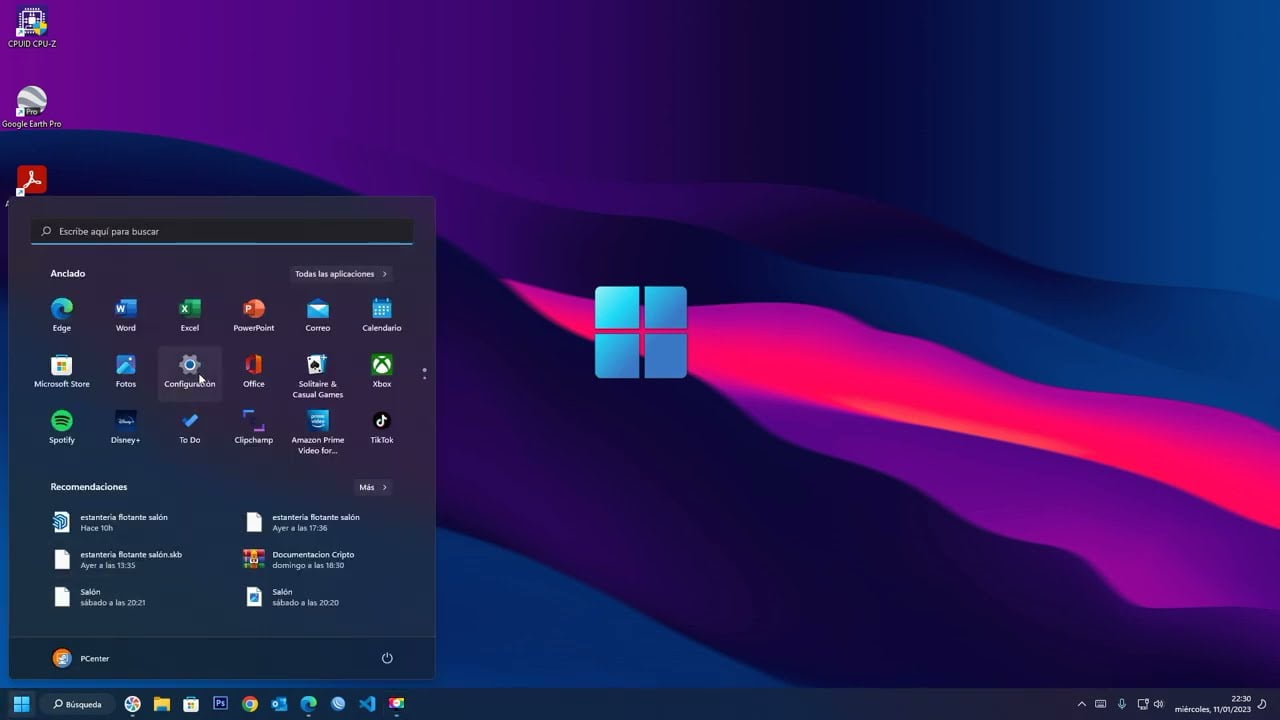Image resolution: width=1280 pixels, height=720 pixels.
Task: Open Disney+ in the Start menu
Action: (126, 426)
